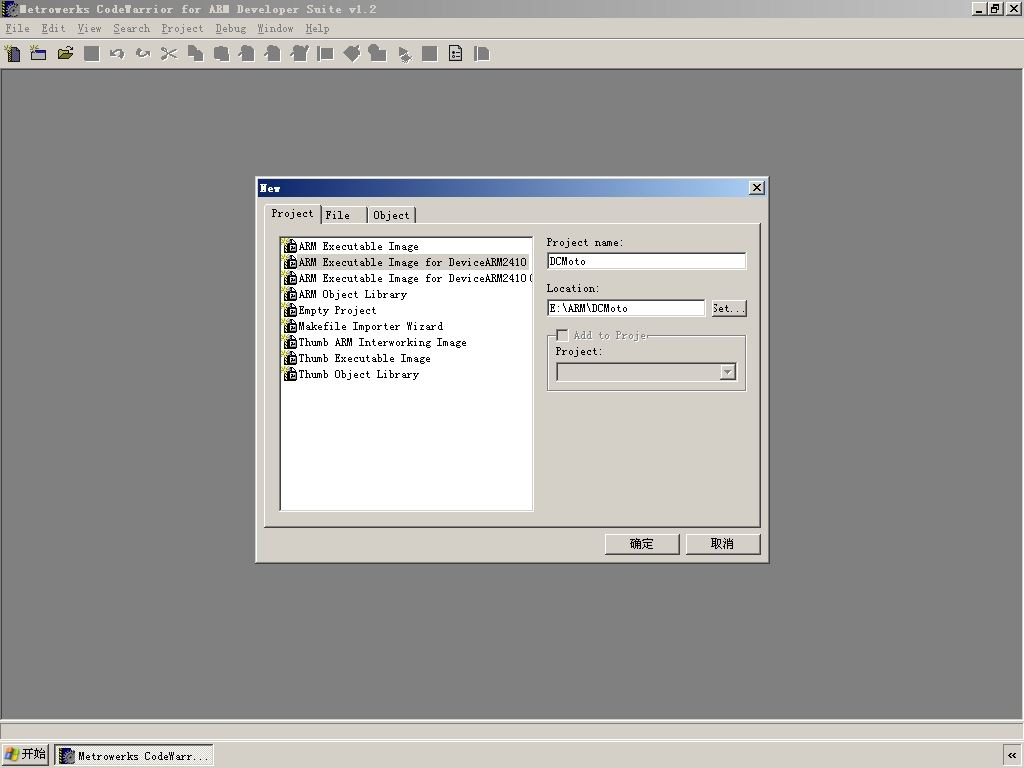The width and height of the screenshot is (1024, 768).
Task: Click the 开始 Start button
Action: click(25, 755)
